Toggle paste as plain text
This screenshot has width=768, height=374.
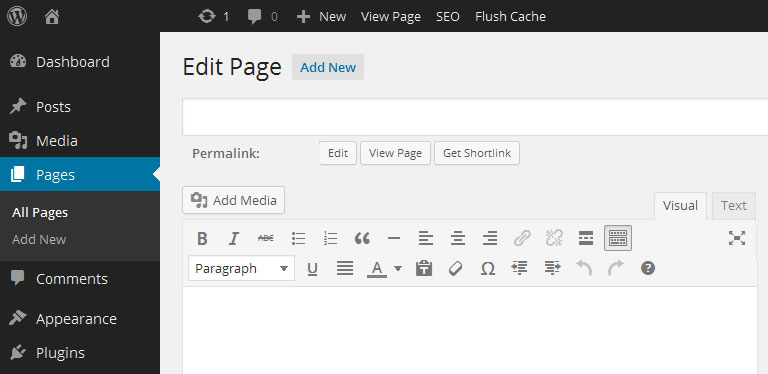coord(424,268)
